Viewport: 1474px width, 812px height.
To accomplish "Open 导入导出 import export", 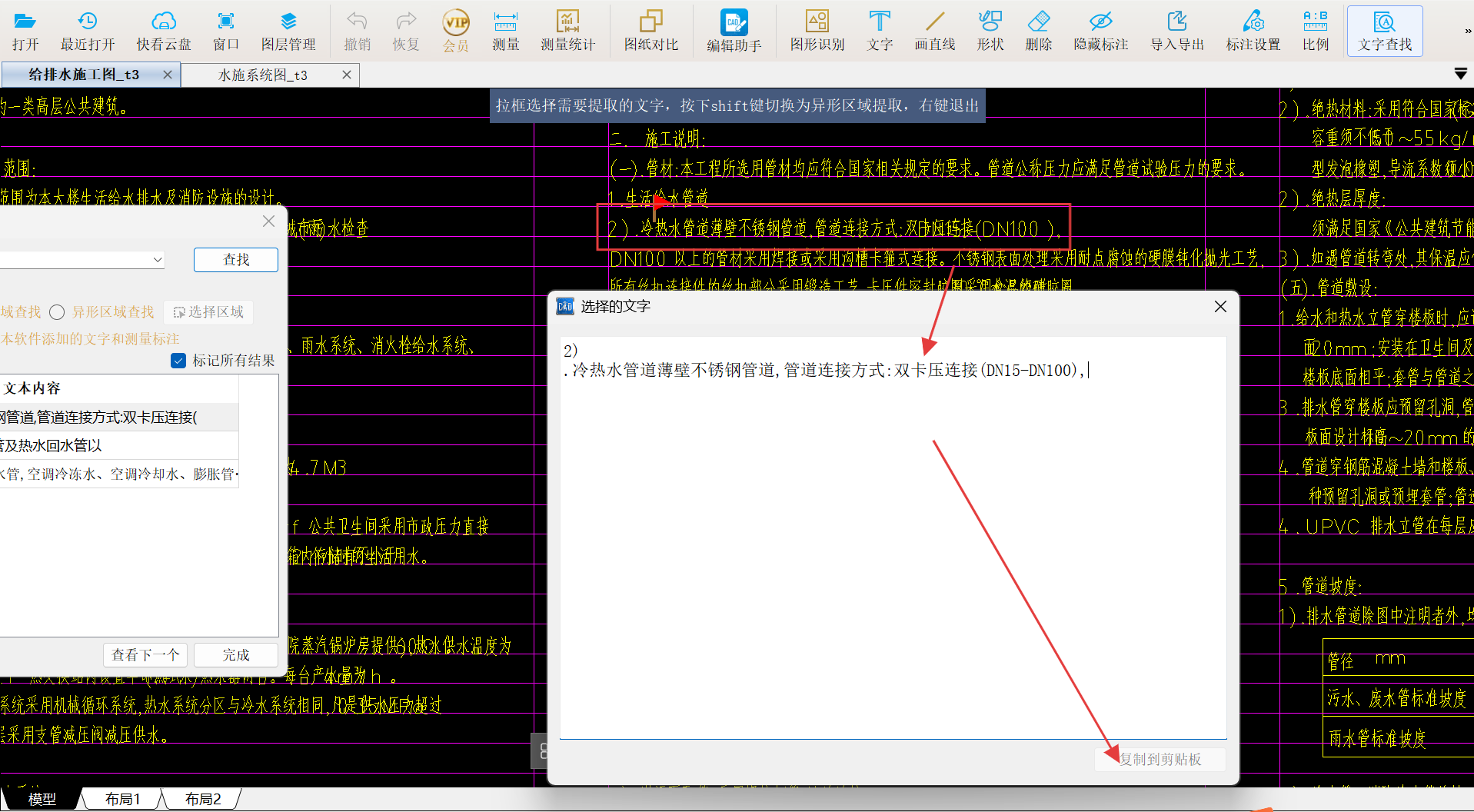I will point(1177,31).
